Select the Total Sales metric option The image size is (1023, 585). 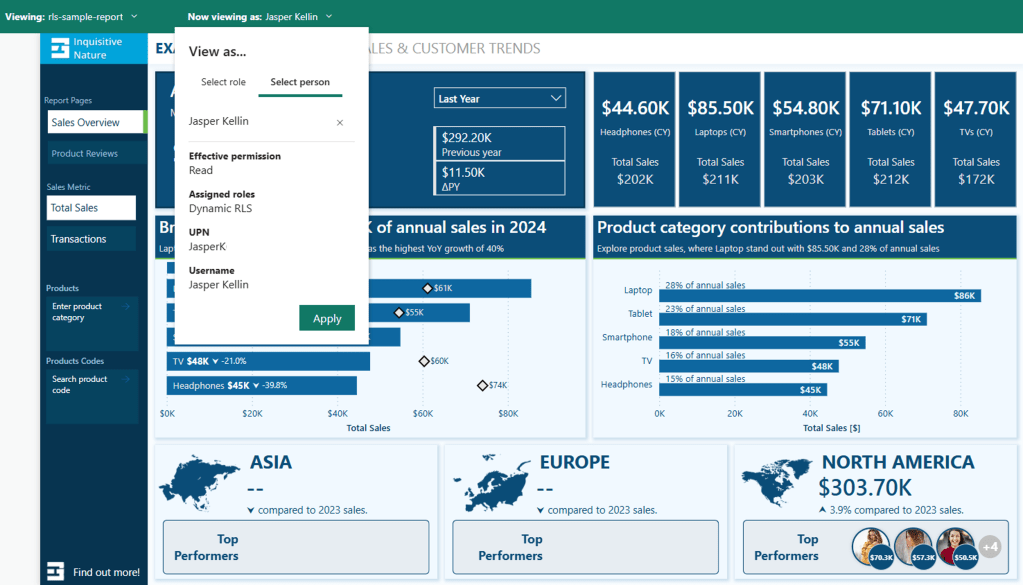click(x=91, y=208)
